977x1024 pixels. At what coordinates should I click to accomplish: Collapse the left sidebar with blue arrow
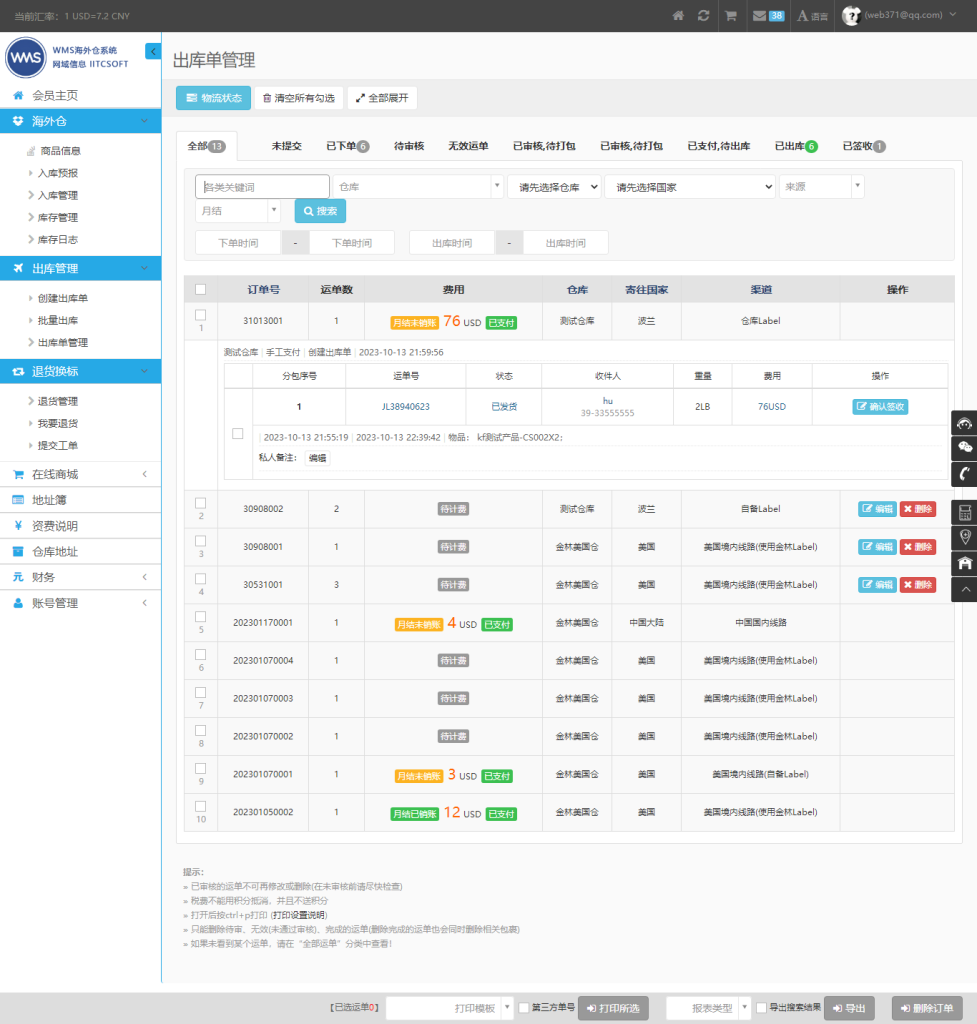point(153,51)
